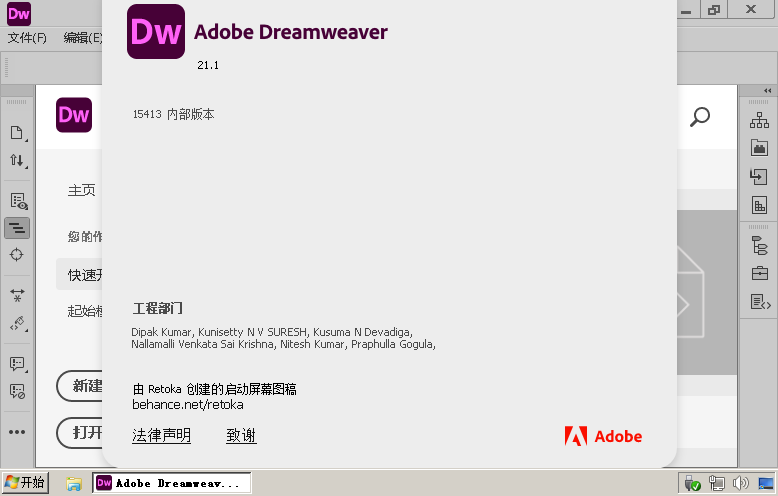Click the Adobe logo in About dialog

pos(603,436)
